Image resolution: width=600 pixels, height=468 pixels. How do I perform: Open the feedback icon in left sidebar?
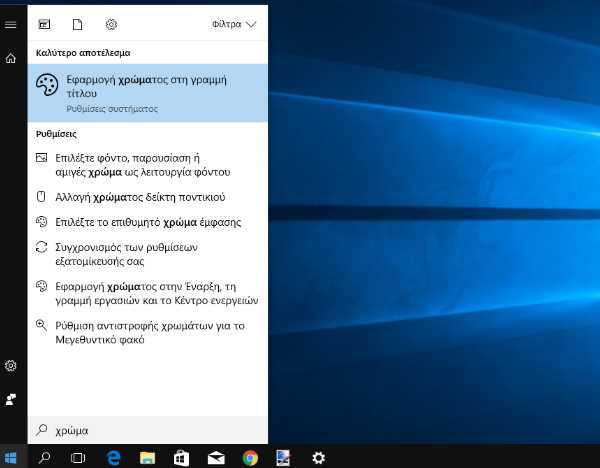[11, 399]
